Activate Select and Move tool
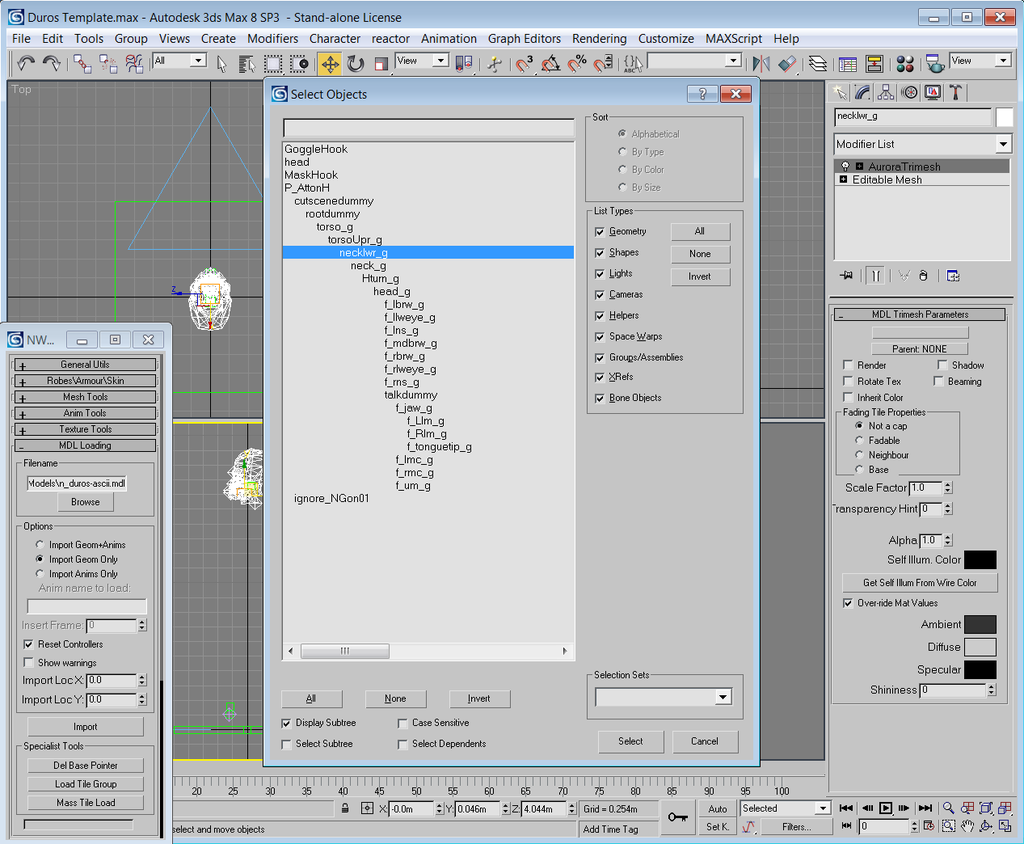 click(x=330, y=63)
